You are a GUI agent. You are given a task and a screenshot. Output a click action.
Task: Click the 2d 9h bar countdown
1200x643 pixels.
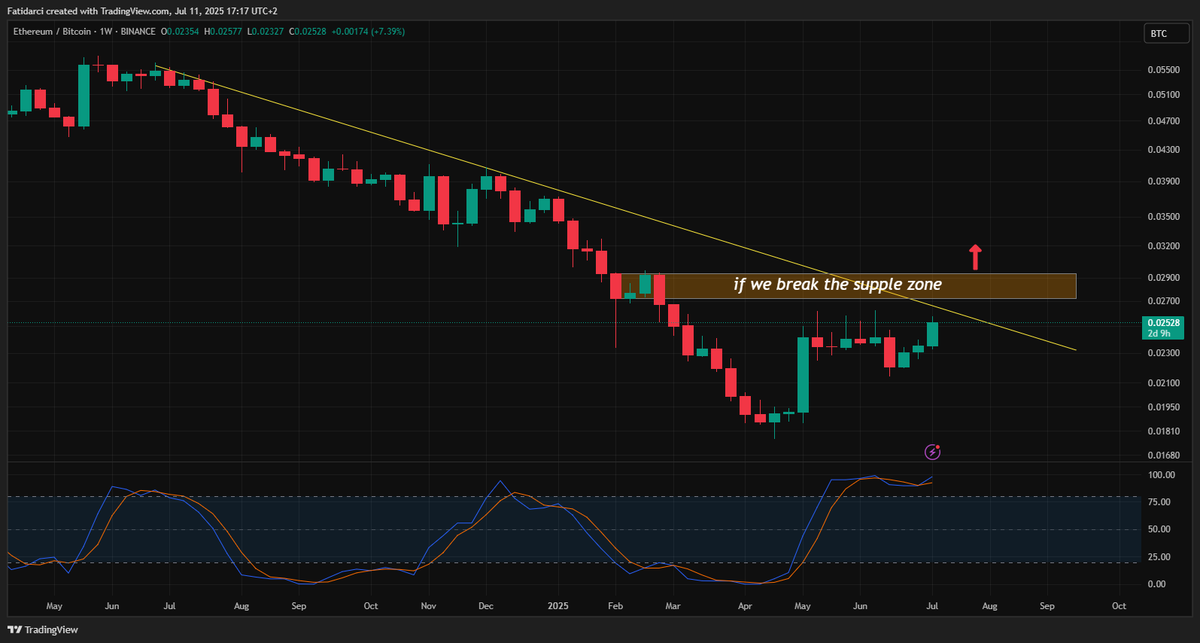pos(1159,333)
